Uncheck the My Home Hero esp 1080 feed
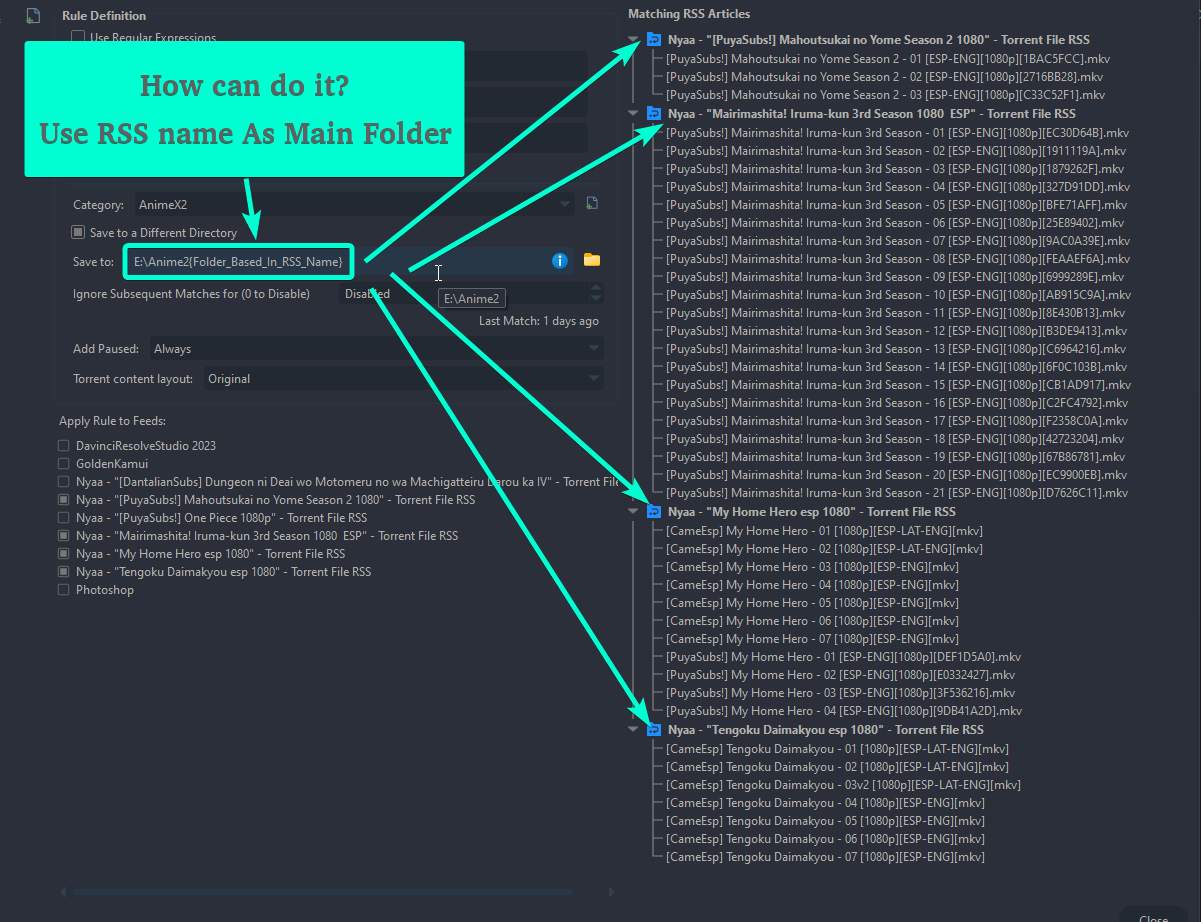 click(x=64, y=554)
